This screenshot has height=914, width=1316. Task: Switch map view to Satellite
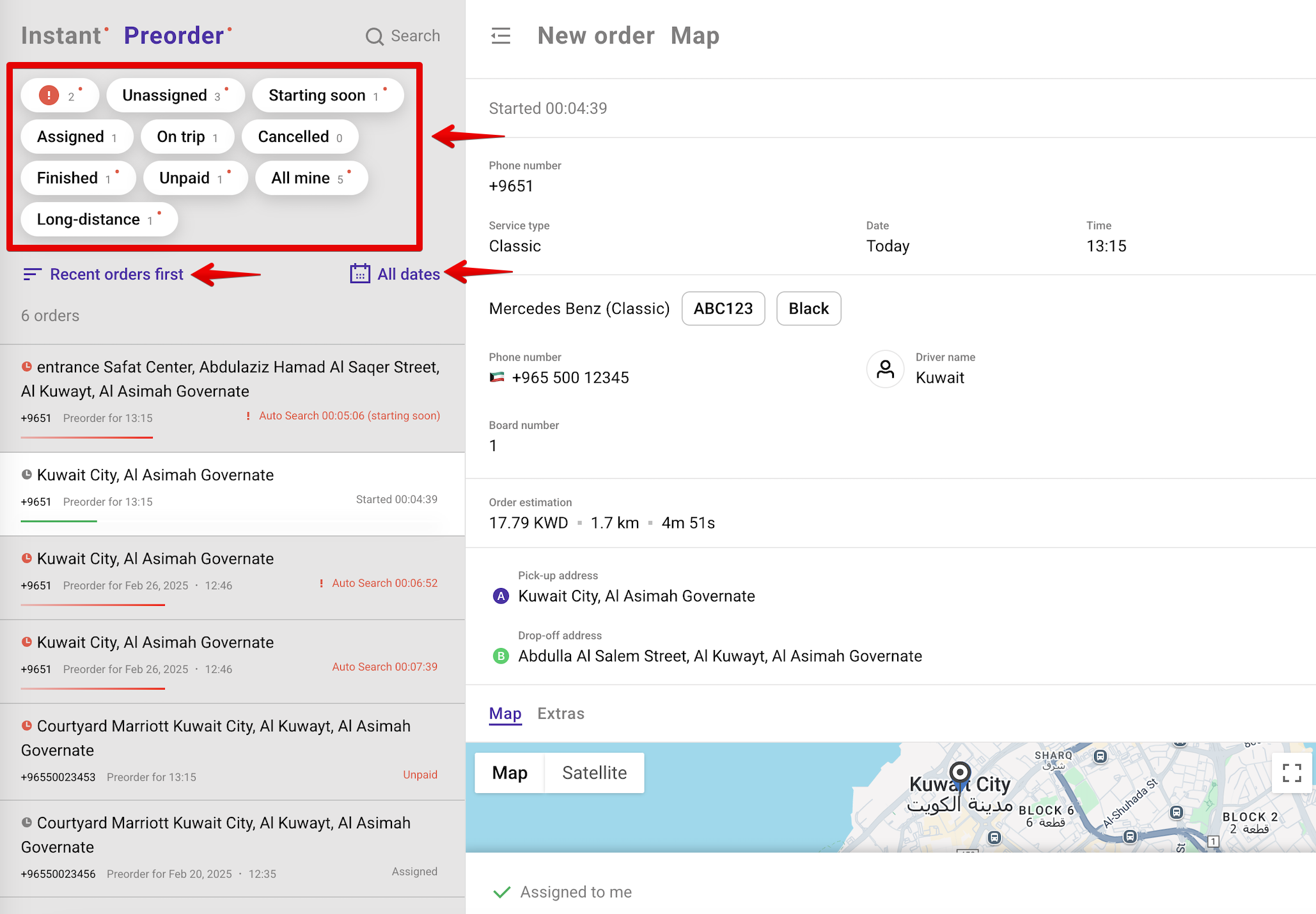point(594,773)
